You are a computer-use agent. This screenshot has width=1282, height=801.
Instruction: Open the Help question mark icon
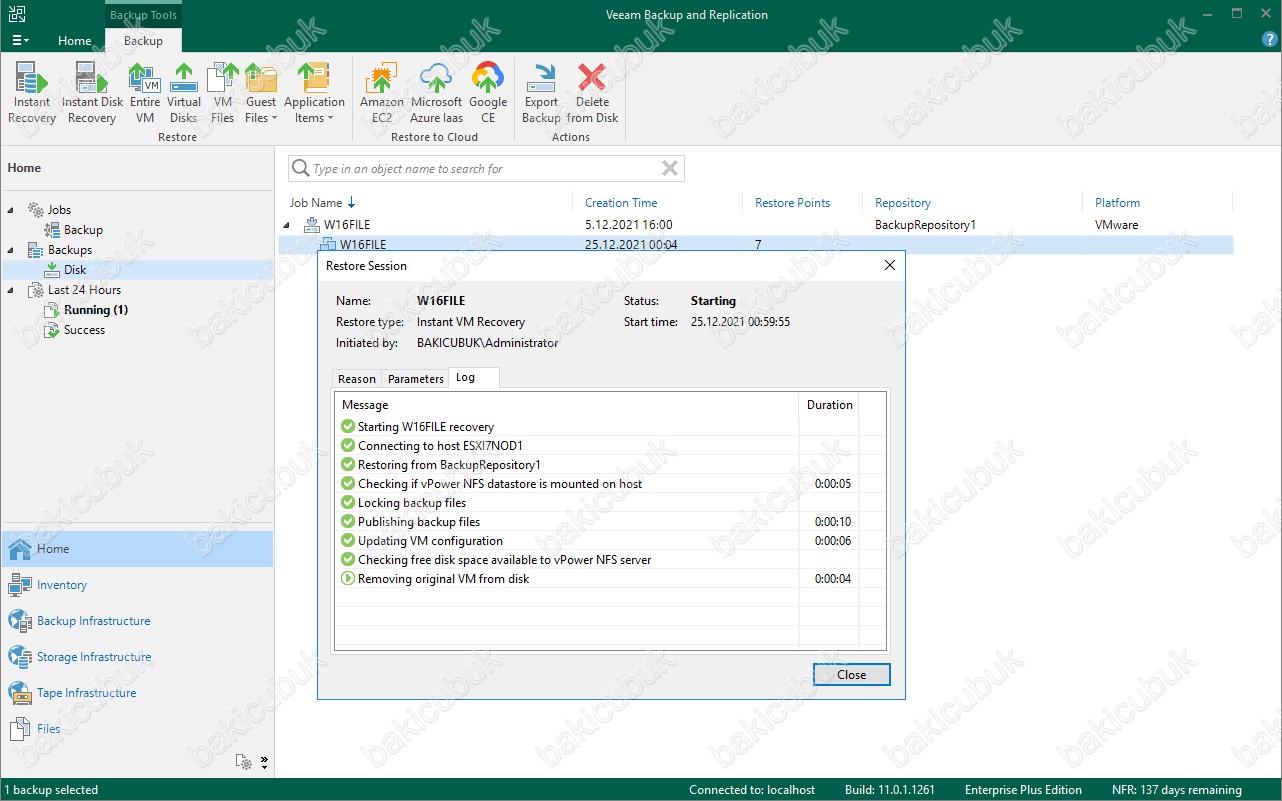[1270, 40]
